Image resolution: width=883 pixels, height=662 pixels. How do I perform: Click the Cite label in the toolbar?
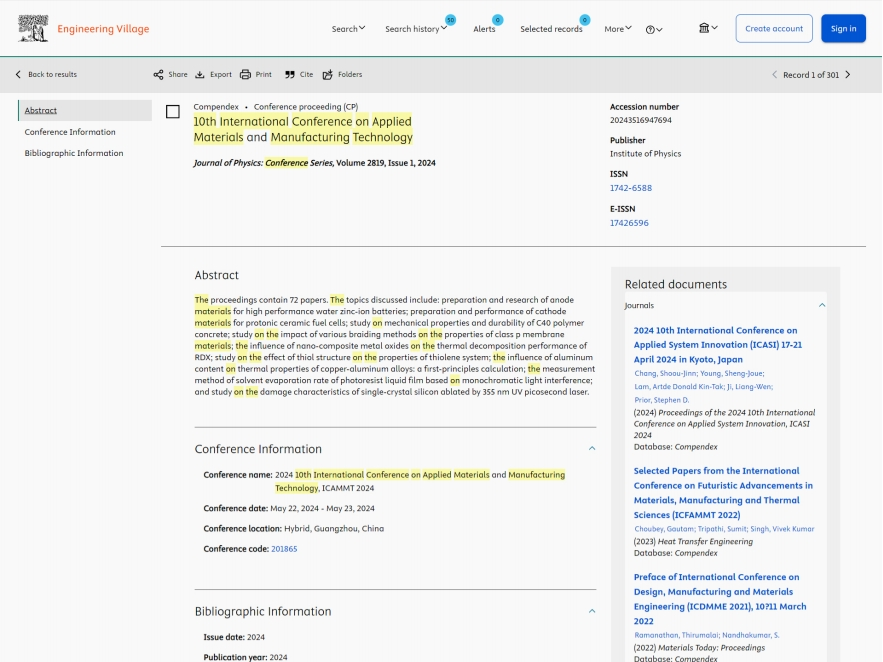pos(306,74)
